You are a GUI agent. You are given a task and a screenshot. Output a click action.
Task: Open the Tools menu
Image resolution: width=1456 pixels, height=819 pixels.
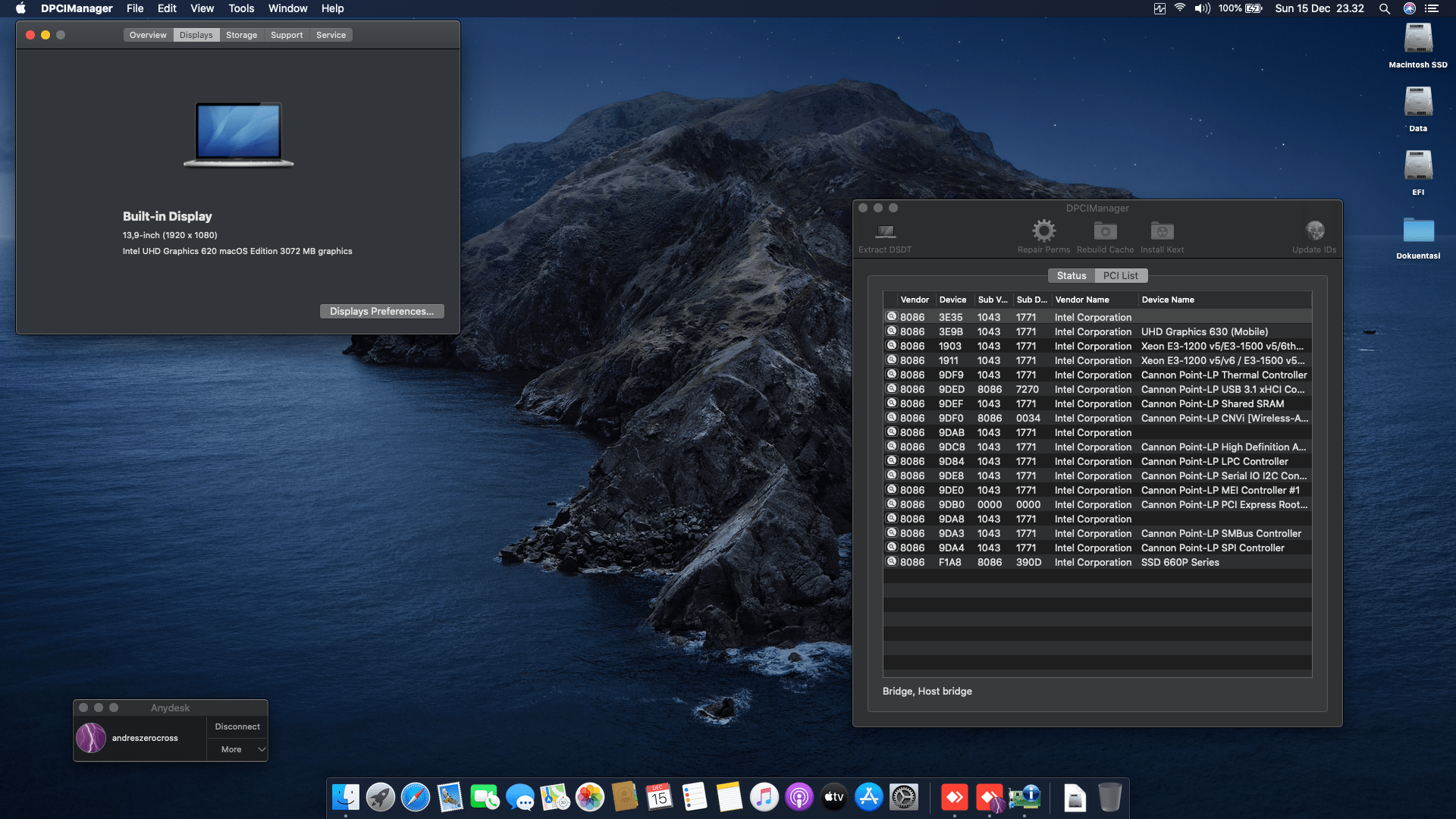241,8
